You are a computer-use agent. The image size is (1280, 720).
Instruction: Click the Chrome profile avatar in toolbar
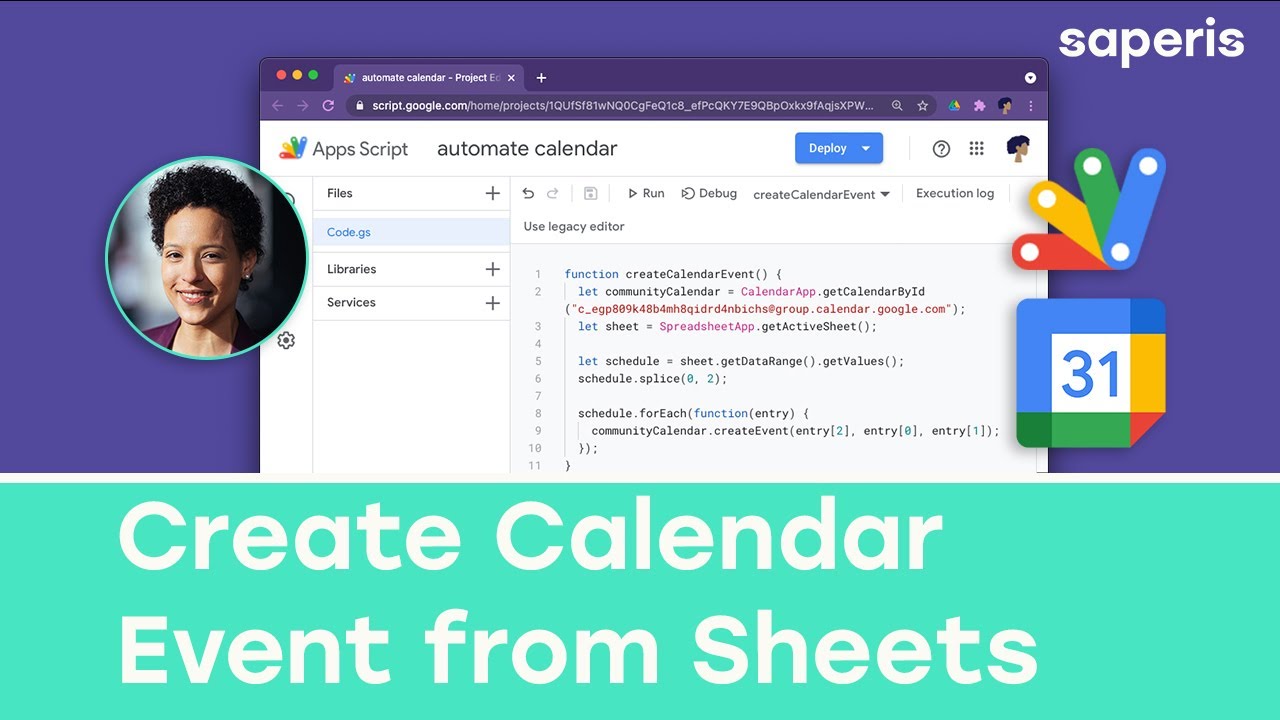click(1005, 105)
